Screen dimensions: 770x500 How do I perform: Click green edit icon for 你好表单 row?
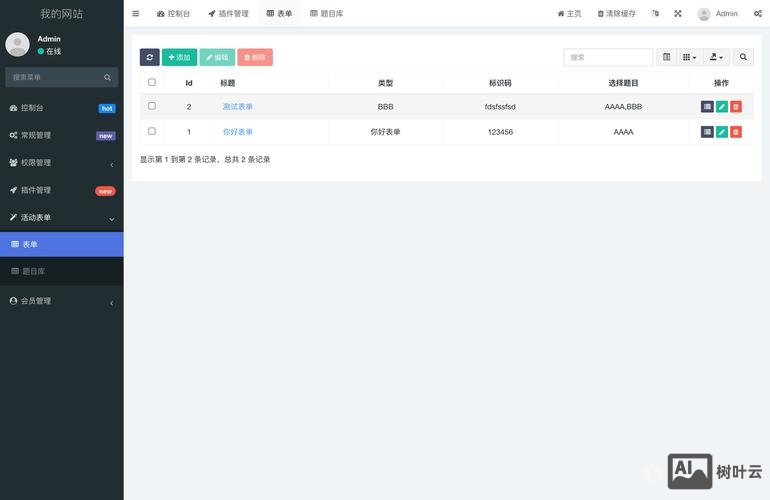(x=722, y=132)
